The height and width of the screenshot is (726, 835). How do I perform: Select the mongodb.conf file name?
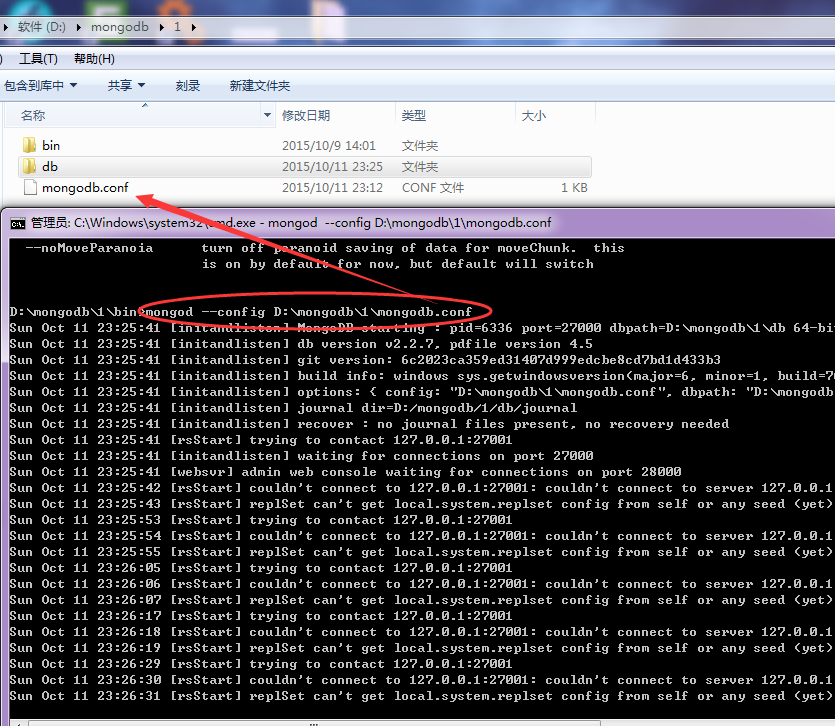(x=85, y=188)
